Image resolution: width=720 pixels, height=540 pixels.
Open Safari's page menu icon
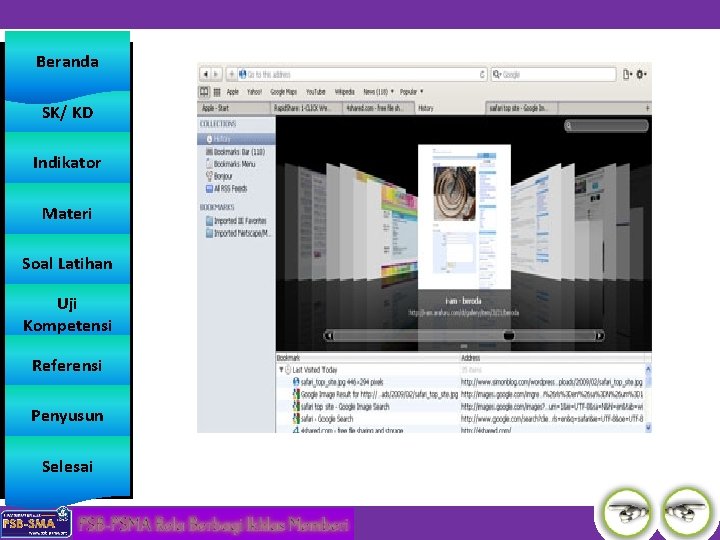coord(627,74)
